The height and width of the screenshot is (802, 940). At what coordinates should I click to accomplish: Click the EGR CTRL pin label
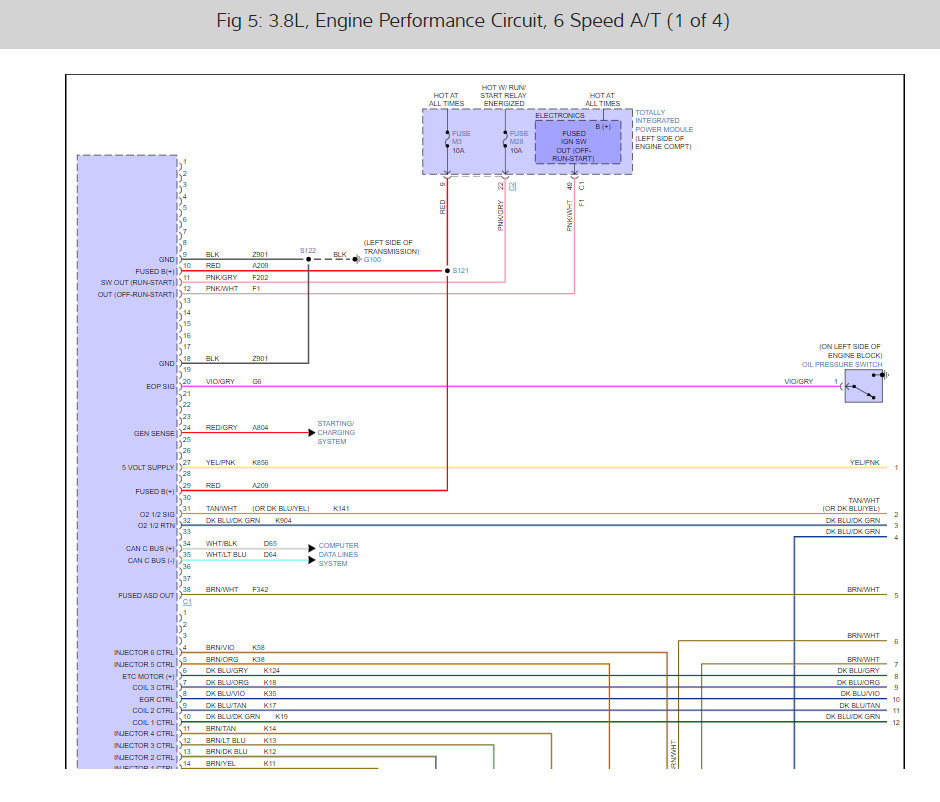(x=156, y=700)
